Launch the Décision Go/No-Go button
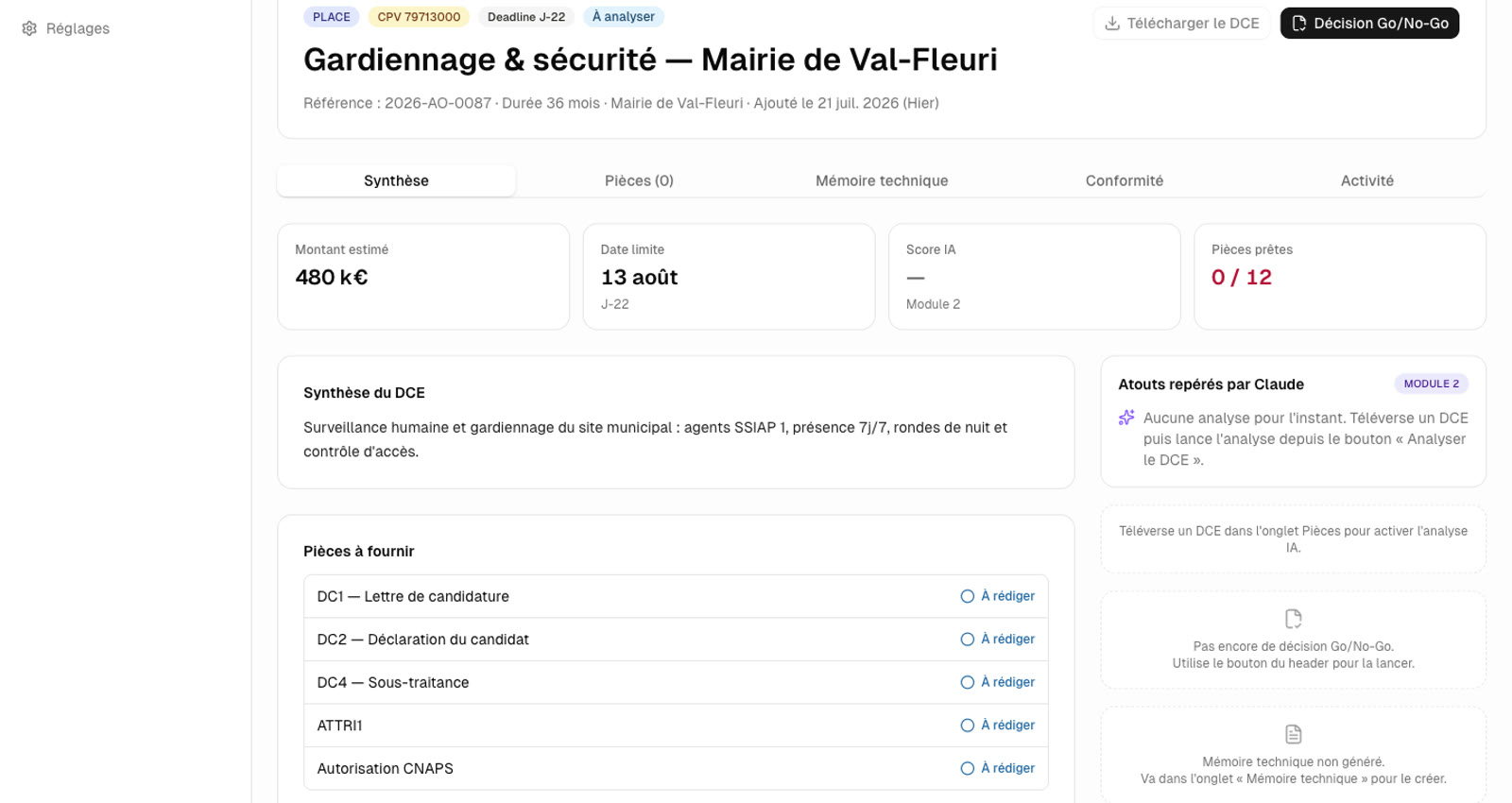 [1369, 24]
